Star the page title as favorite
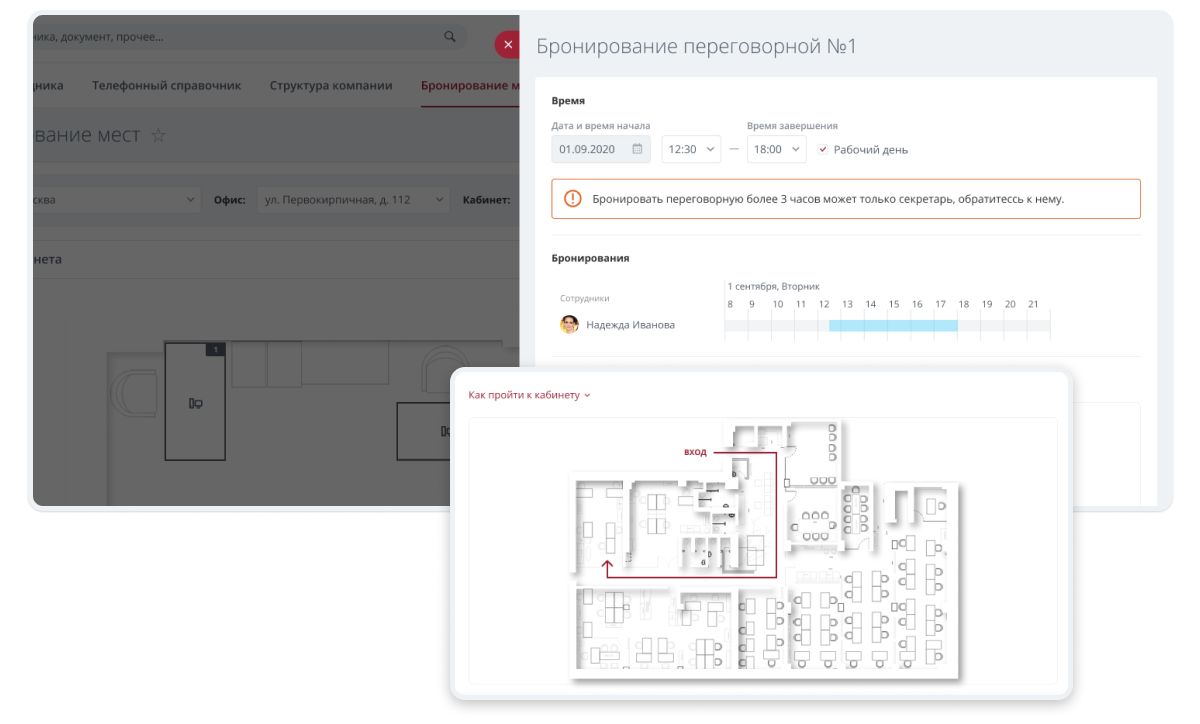 pos(158,135)
